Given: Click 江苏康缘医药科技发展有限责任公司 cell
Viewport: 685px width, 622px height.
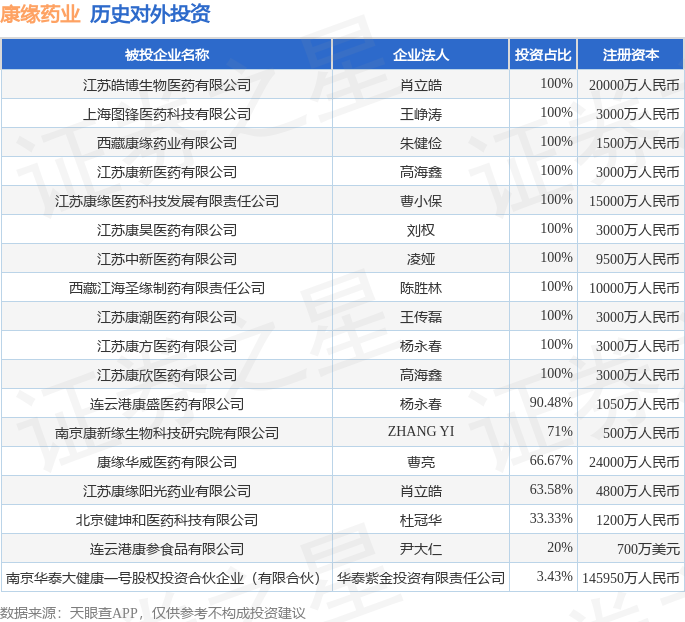Looking at the screenshot, I should tap(166, 201).
